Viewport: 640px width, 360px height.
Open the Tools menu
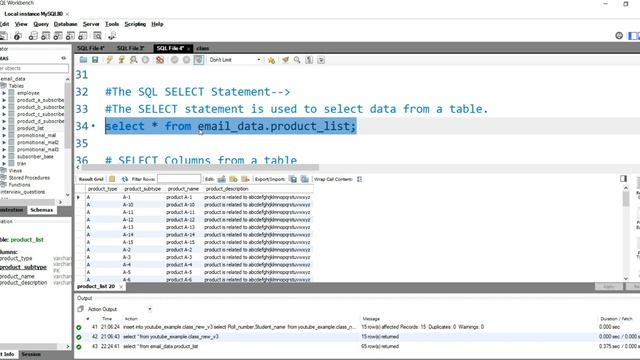pyautogui.click(x=112, y=24)
